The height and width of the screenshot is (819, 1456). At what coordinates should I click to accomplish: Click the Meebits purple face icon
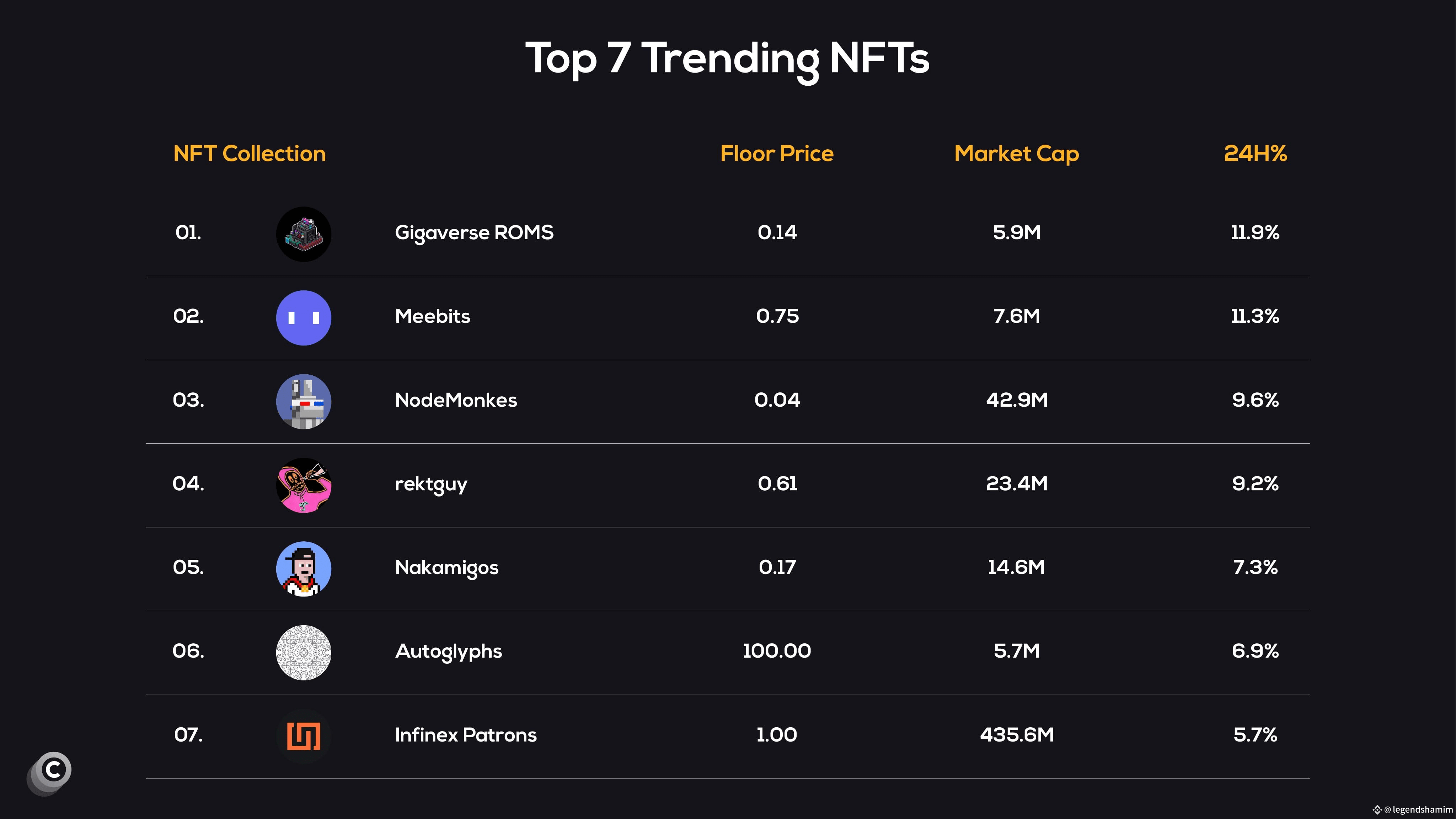click(x=304, y=318)
